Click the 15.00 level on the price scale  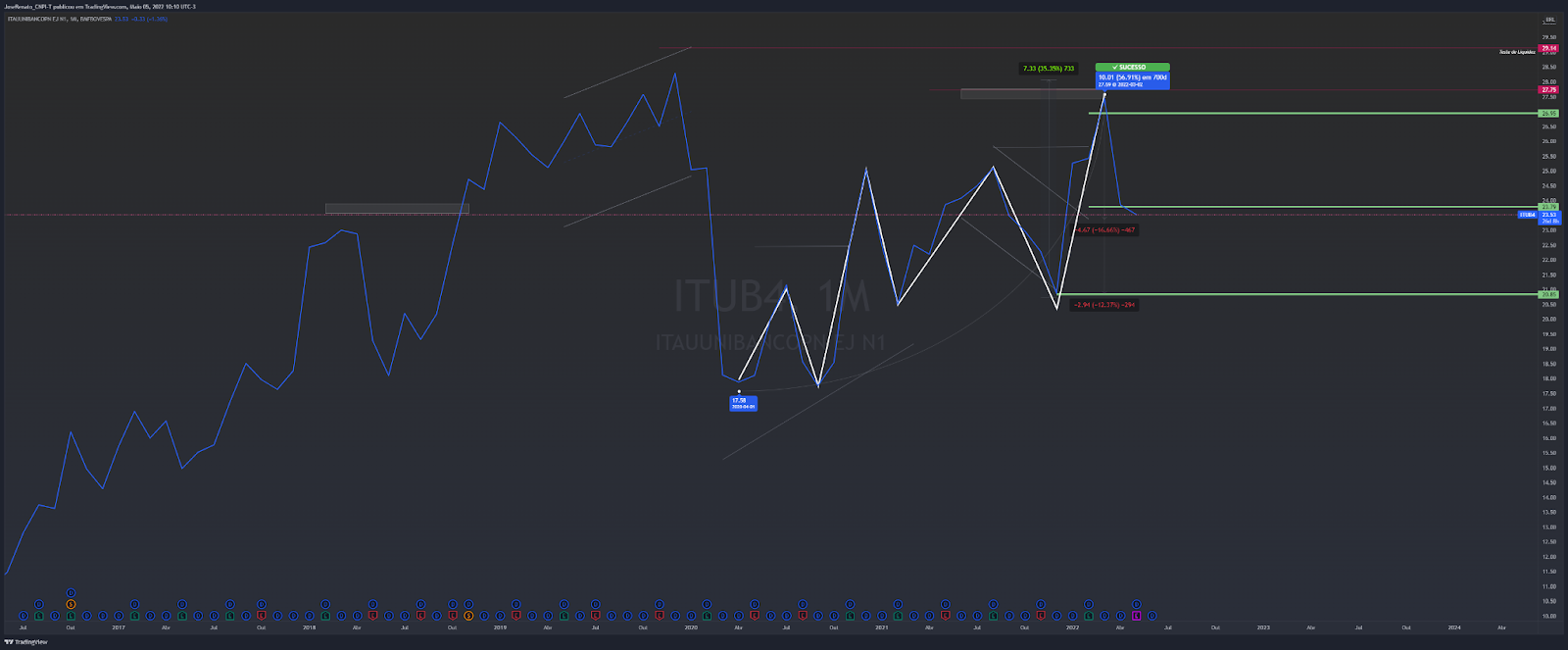[x=1548, y=468]
